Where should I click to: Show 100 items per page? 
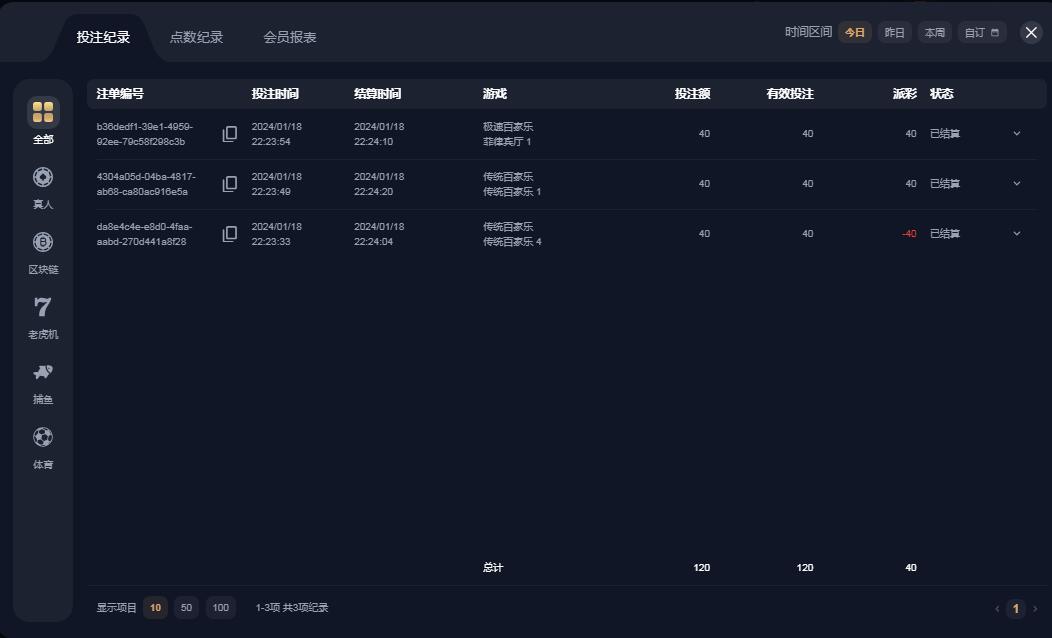[221, 608]
